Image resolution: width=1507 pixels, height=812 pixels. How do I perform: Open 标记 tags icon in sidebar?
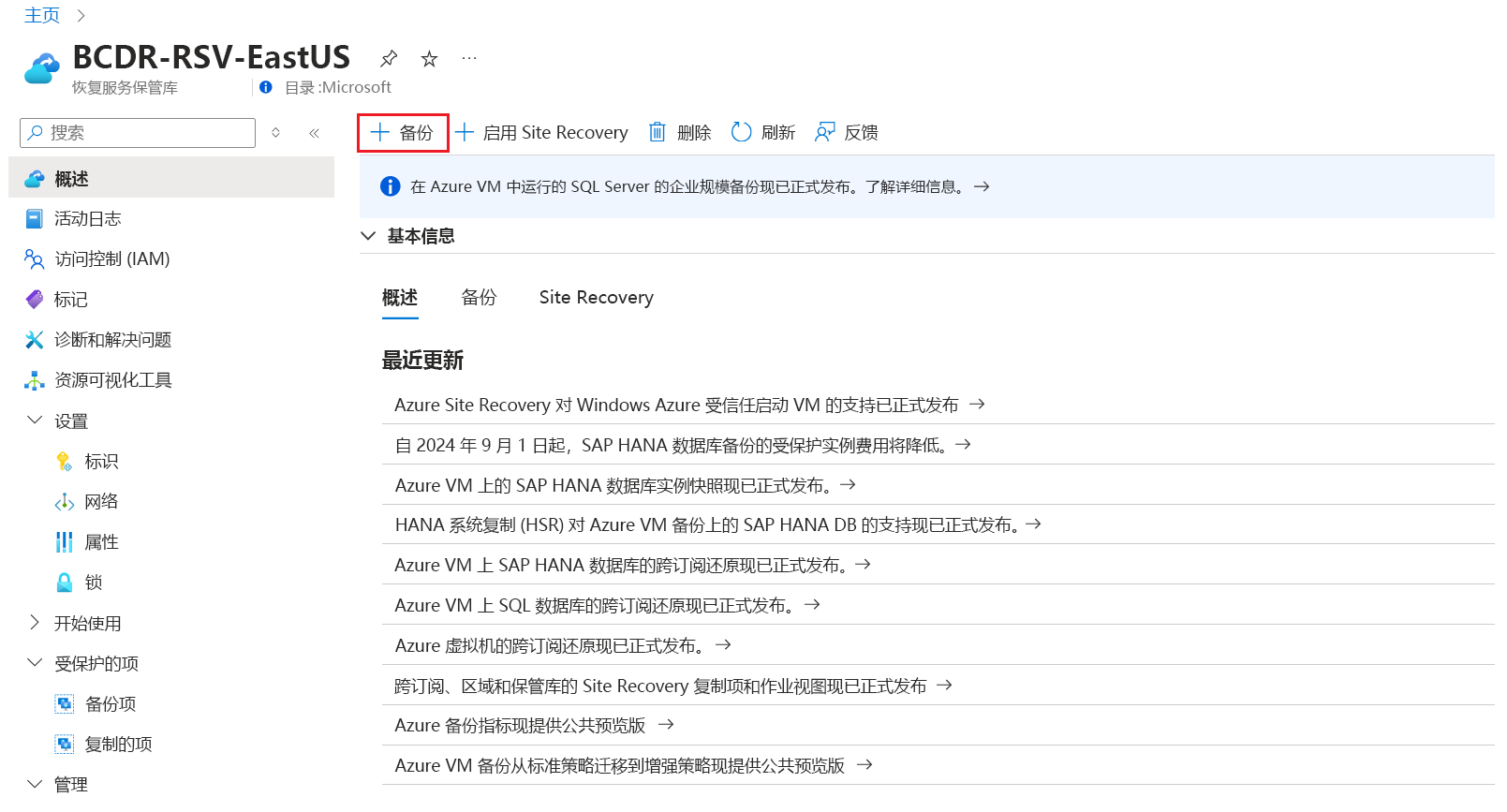pos(34,299)
